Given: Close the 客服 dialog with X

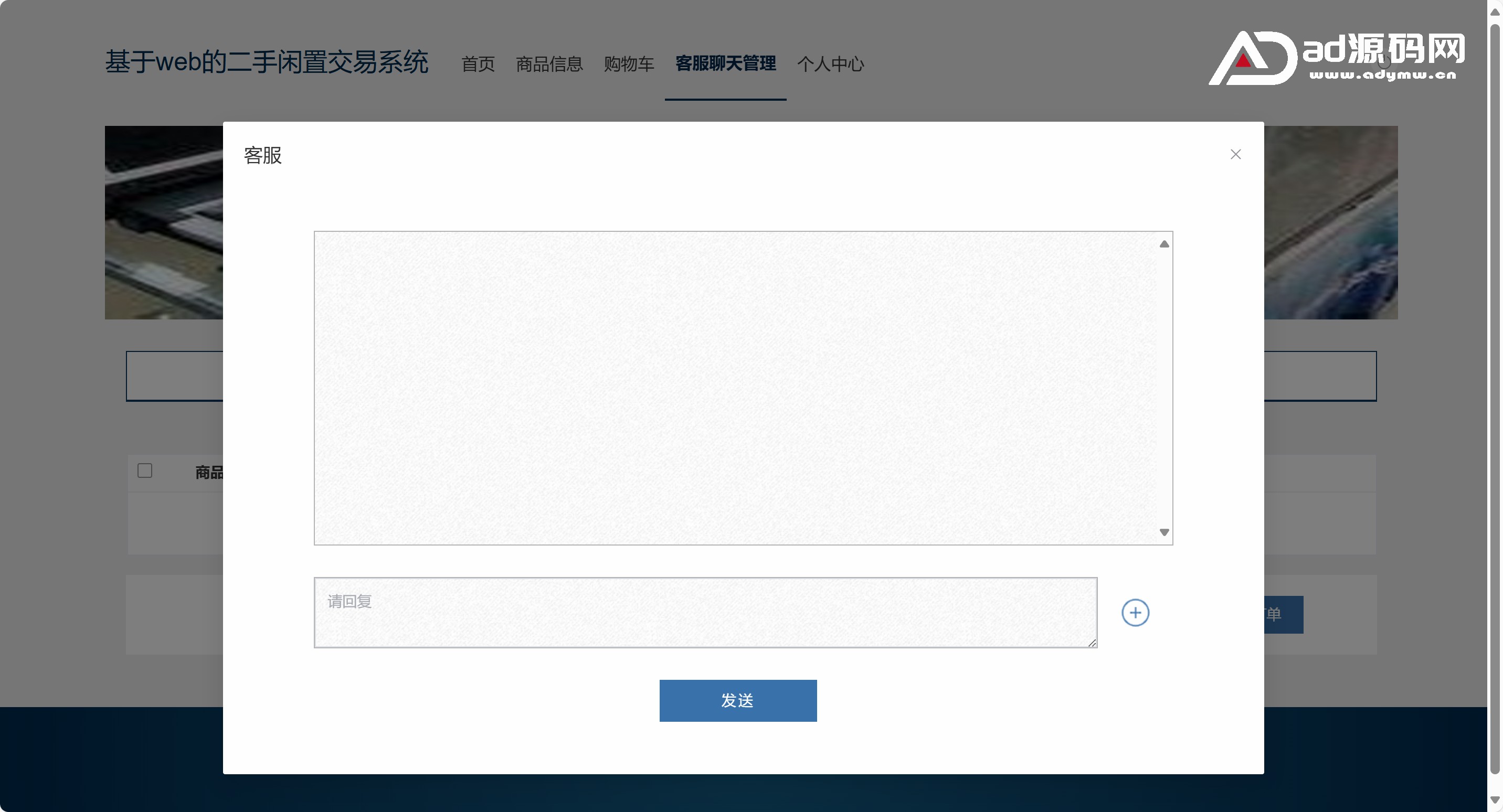Looking at the screenshot, I should point(1235,154).
